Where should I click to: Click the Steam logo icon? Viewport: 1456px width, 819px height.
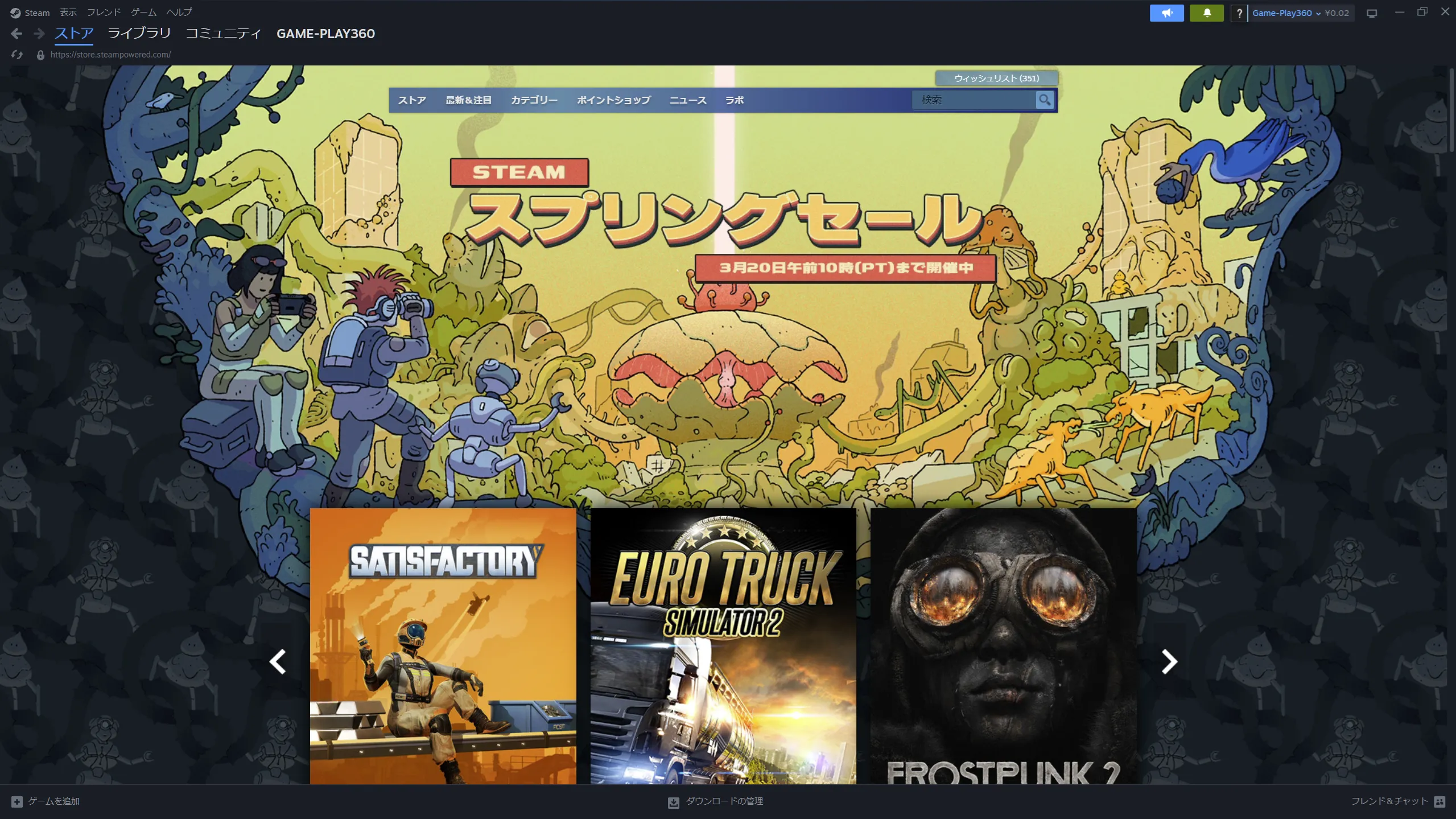click(15, 12)
